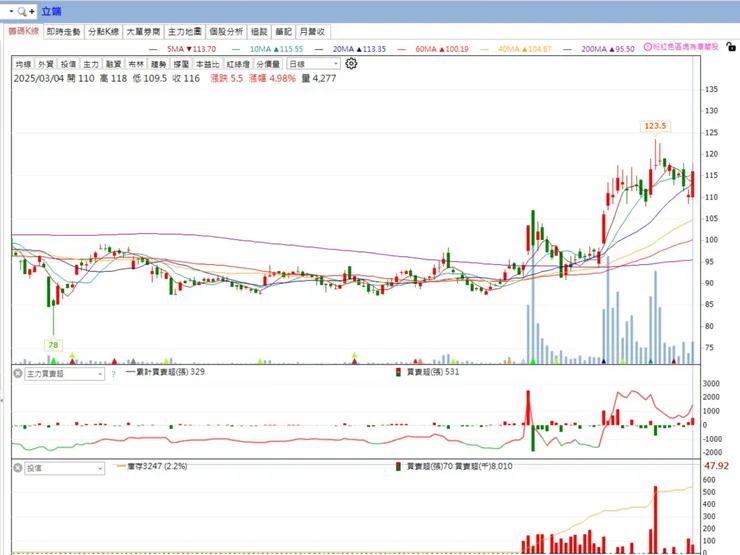Screen dimensions: 740x555
Task: Click the 量 4,277 volume value
Action: [319, 78]
